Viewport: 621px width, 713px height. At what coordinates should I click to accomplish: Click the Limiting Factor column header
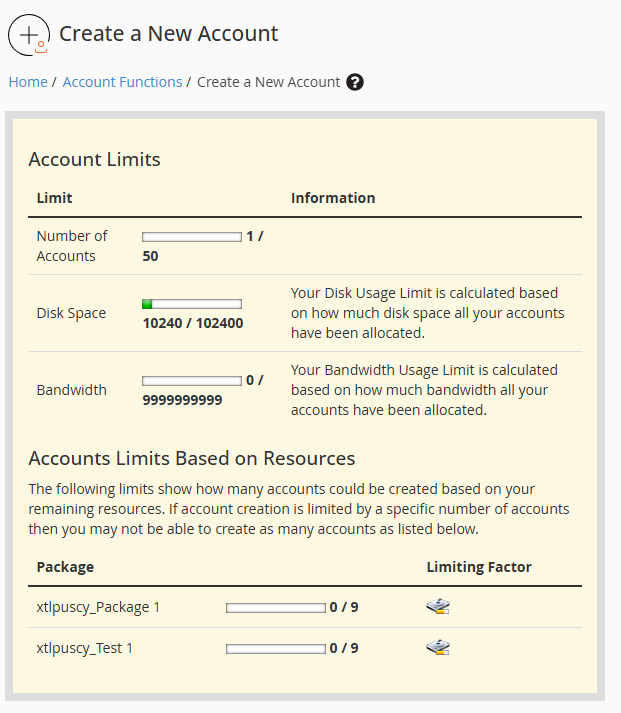(479, 567)
